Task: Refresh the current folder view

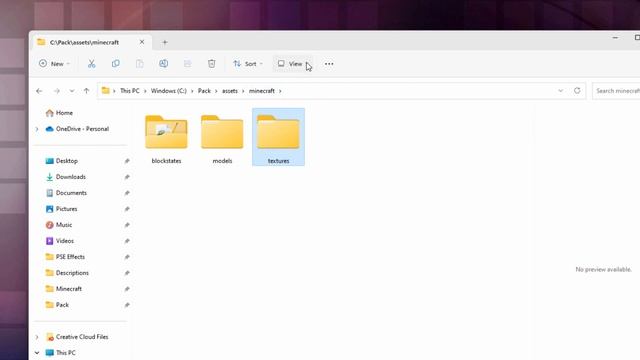Action: point(577,91)
